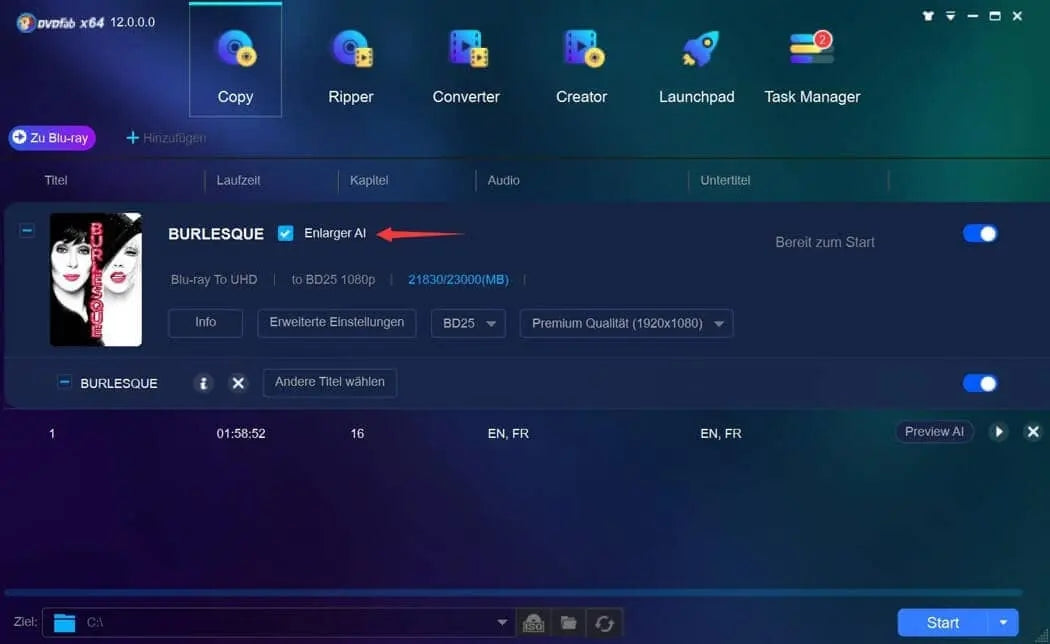
Task: Switch to the Copy tab
Action: [235, 65]
